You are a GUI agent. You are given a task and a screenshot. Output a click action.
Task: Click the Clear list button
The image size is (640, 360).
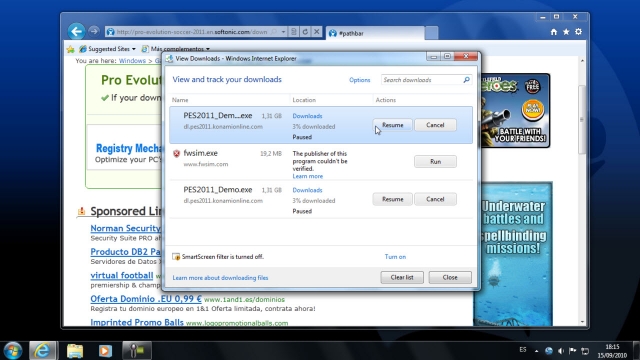click(402, 278)
